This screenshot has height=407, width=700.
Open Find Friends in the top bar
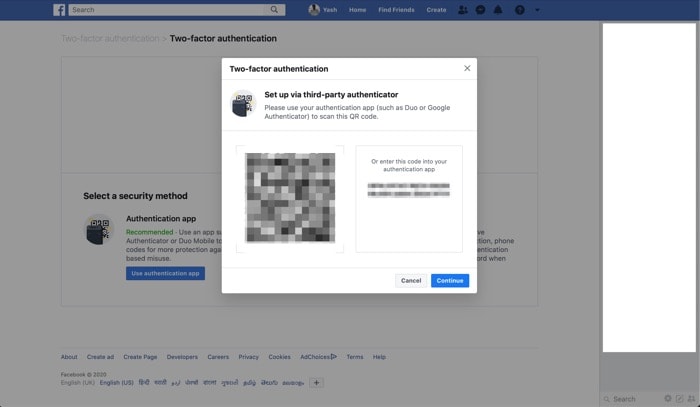tap(396, 10)
